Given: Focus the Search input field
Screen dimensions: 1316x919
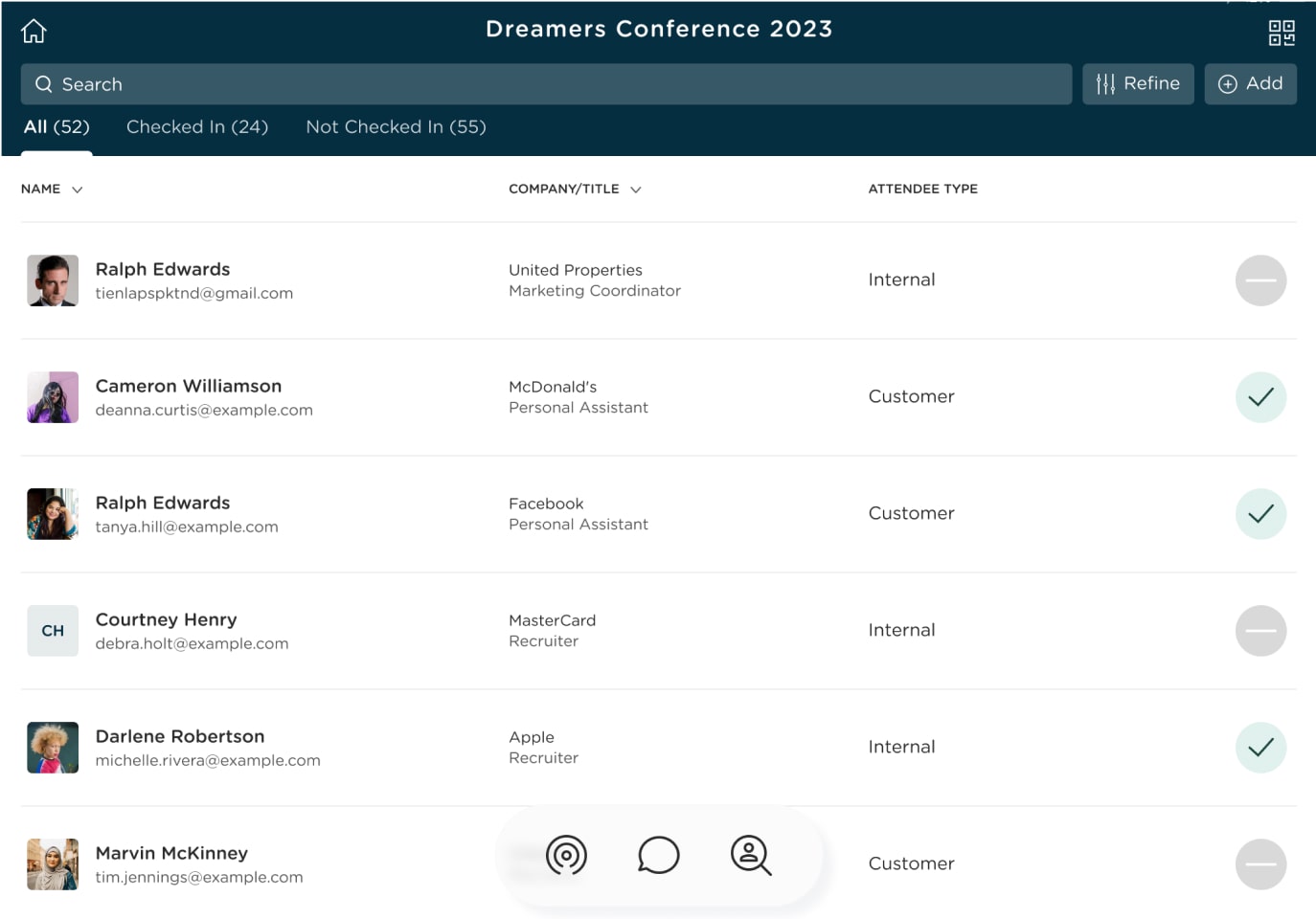Looking at the screenshot, I should [x=546, y=84].
